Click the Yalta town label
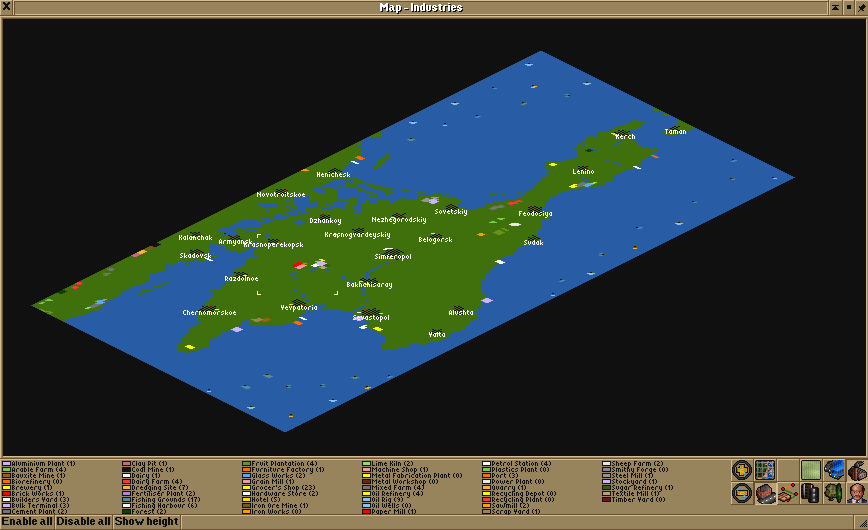Viewport: 868px width, 530px height. [x=437, y=334]
